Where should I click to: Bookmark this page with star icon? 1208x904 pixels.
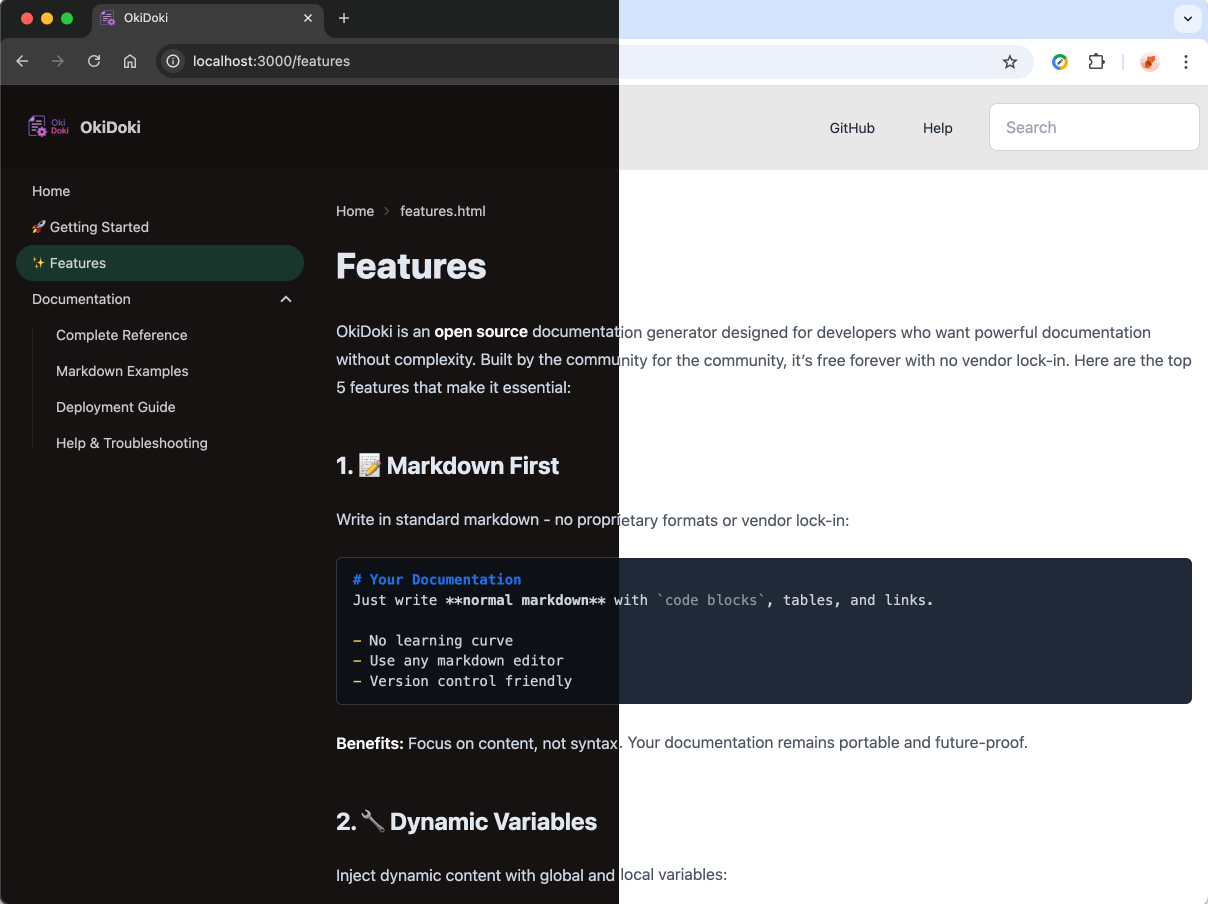(1010, 62)
